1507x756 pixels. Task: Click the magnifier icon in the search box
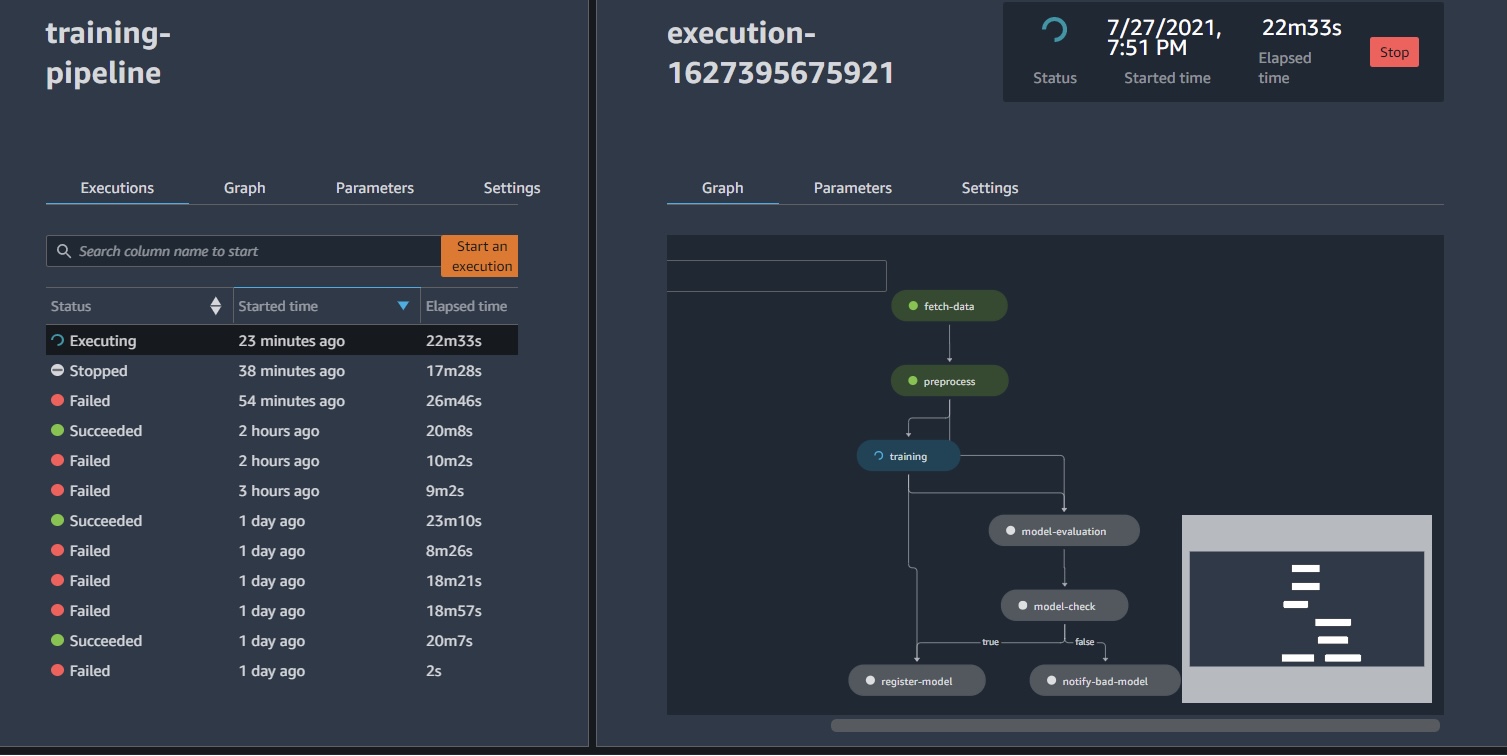(x=64, y=251)
